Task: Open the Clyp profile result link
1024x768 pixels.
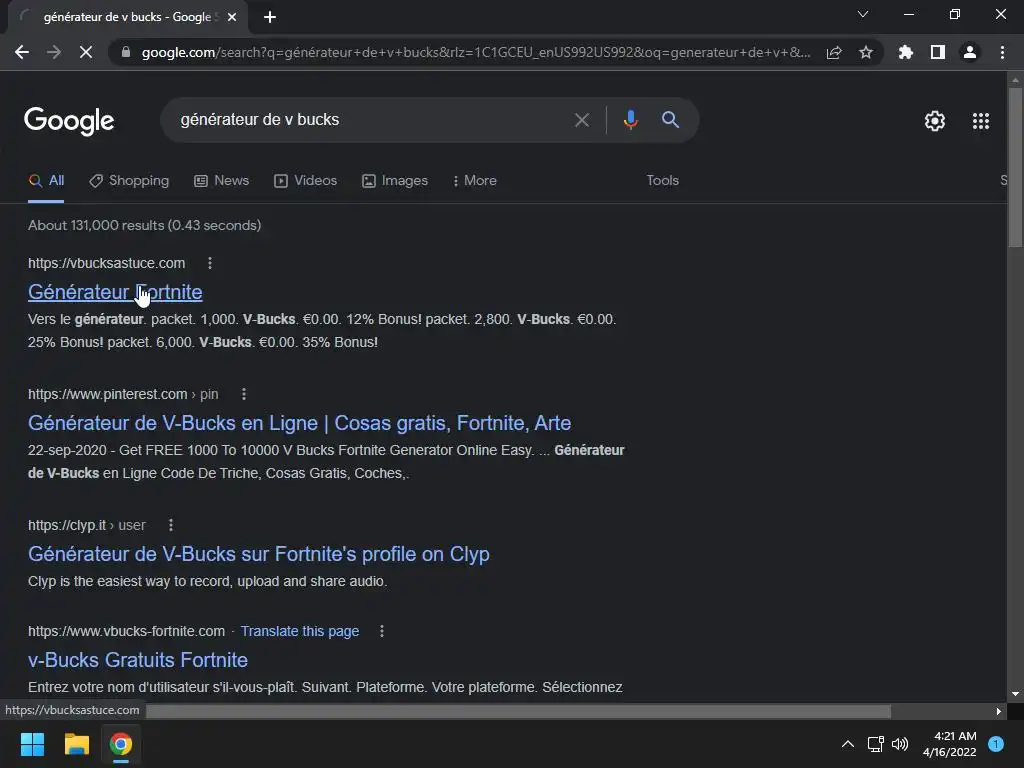Action: (x=259, y=554)
